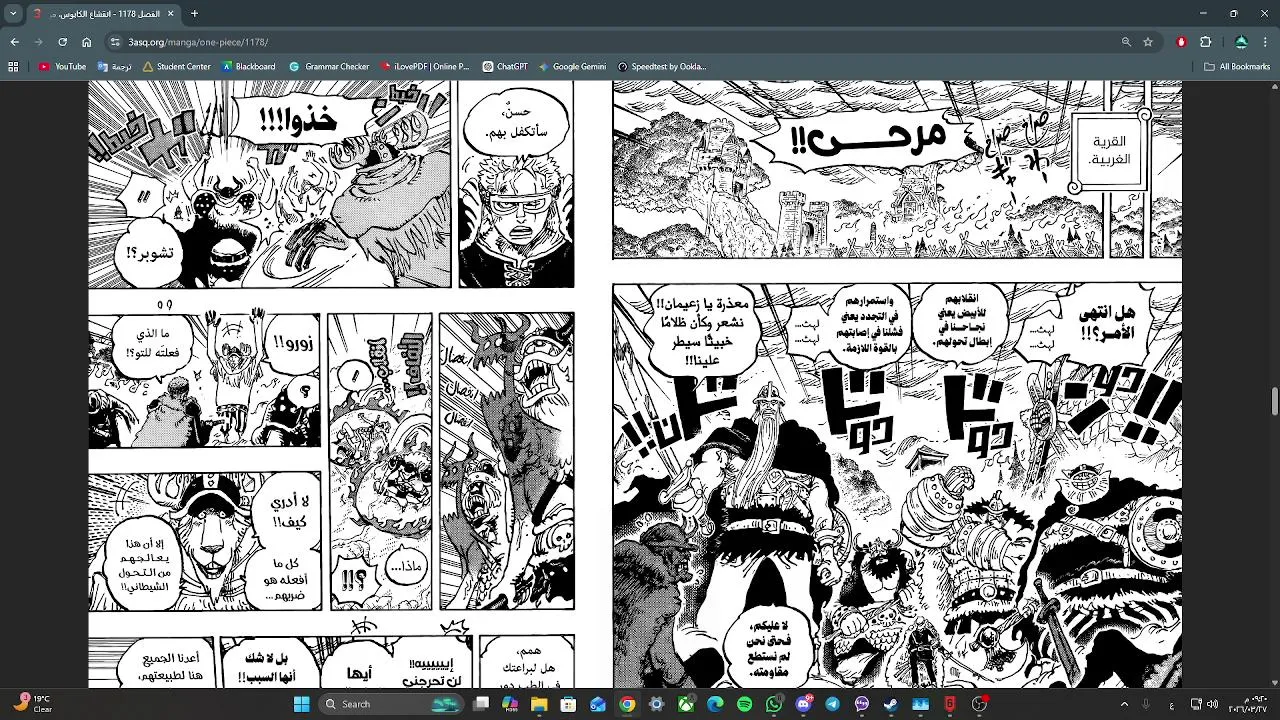Image resolution: width=1280 pixels, height=720 pixels.
Task: Open the Grammar Checker bookmark
Action: click(x=329, y=67)
